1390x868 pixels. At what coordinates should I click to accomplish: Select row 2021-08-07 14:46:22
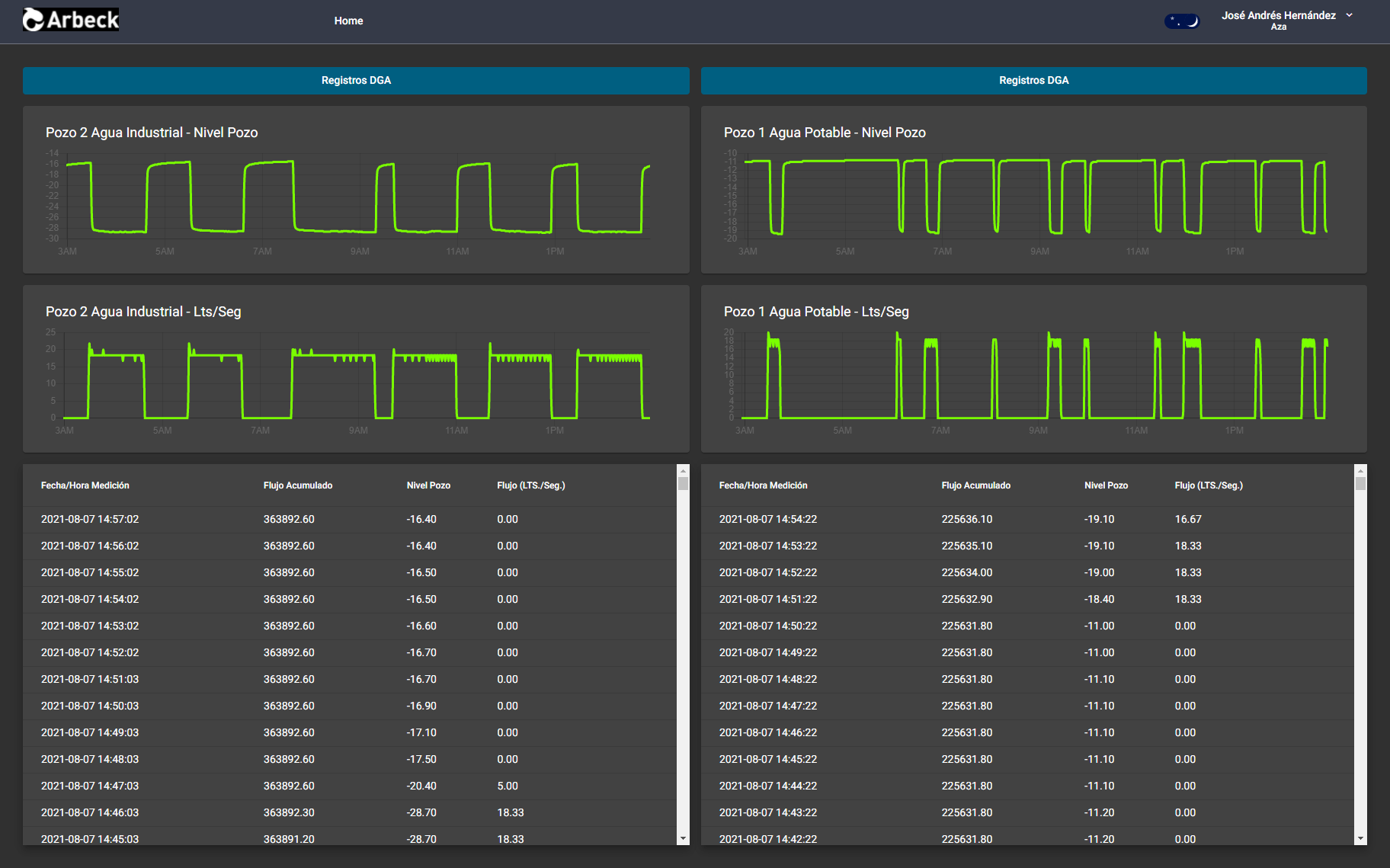[1027, 732]
